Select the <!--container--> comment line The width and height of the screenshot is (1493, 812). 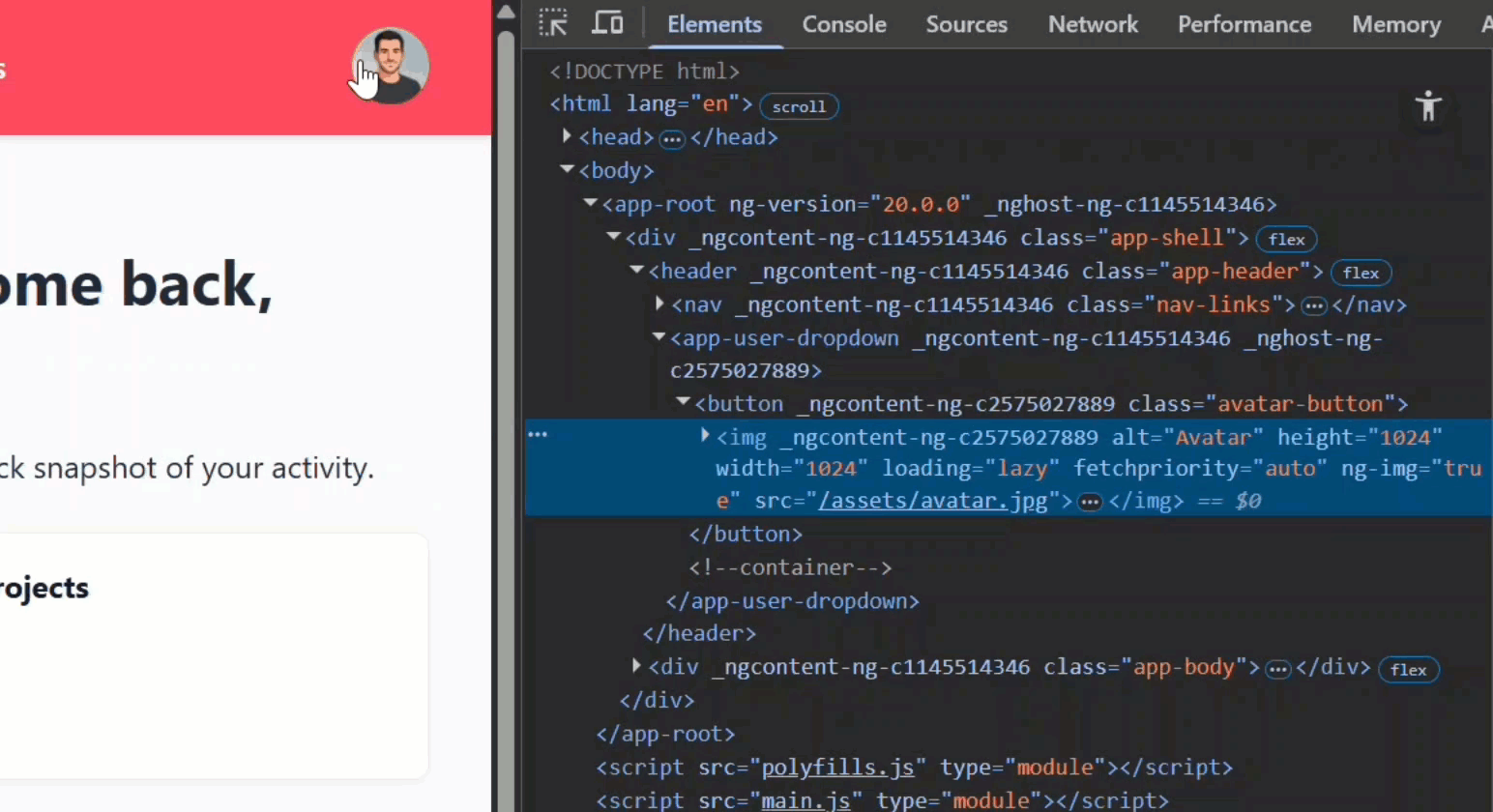(790, 567)
